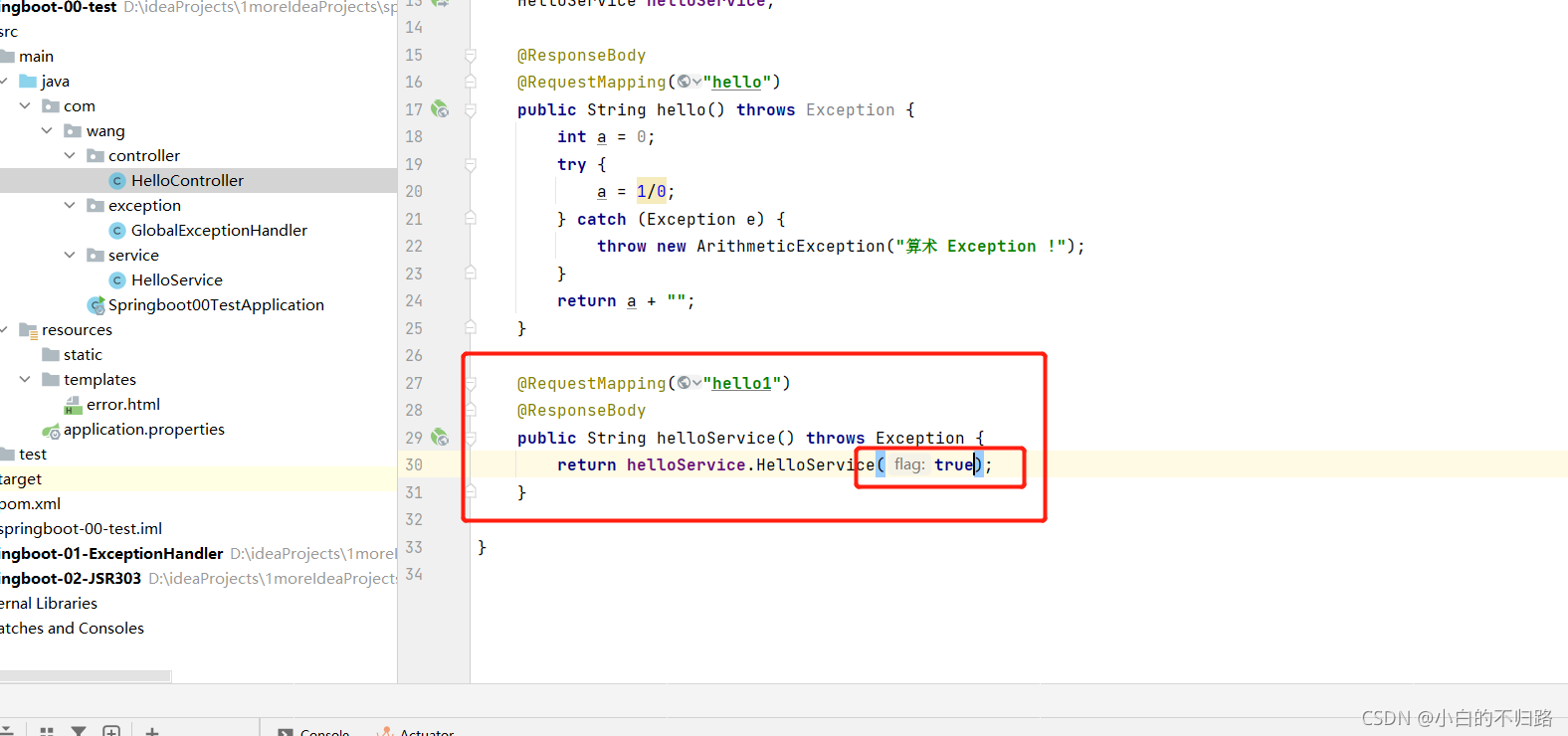The width and height of the screenshot is (1568, 736).
Task: Click line number 30 in gutter
Action: point(414,464)
